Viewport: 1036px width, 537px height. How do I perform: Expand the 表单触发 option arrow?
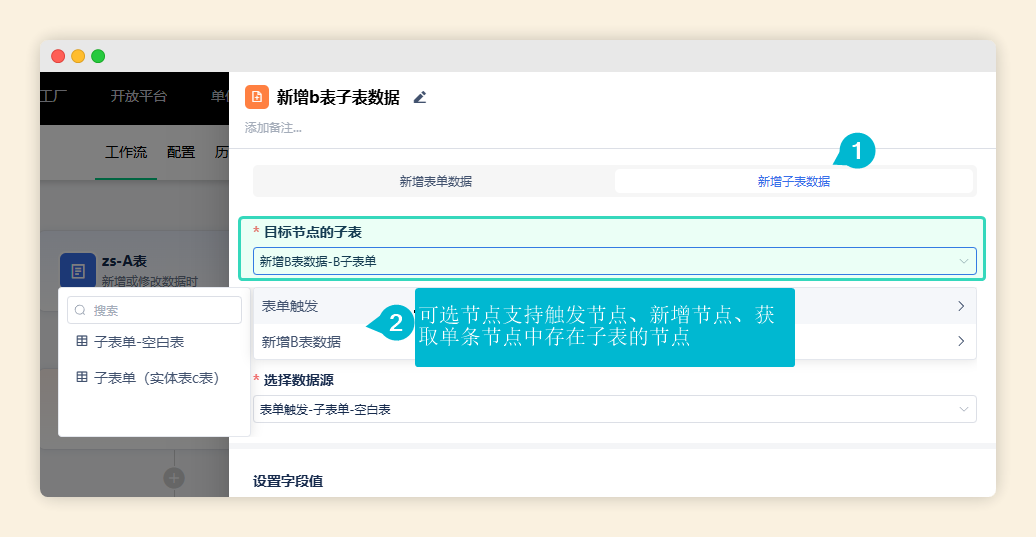pyautogui.click(x=961, y=306)
